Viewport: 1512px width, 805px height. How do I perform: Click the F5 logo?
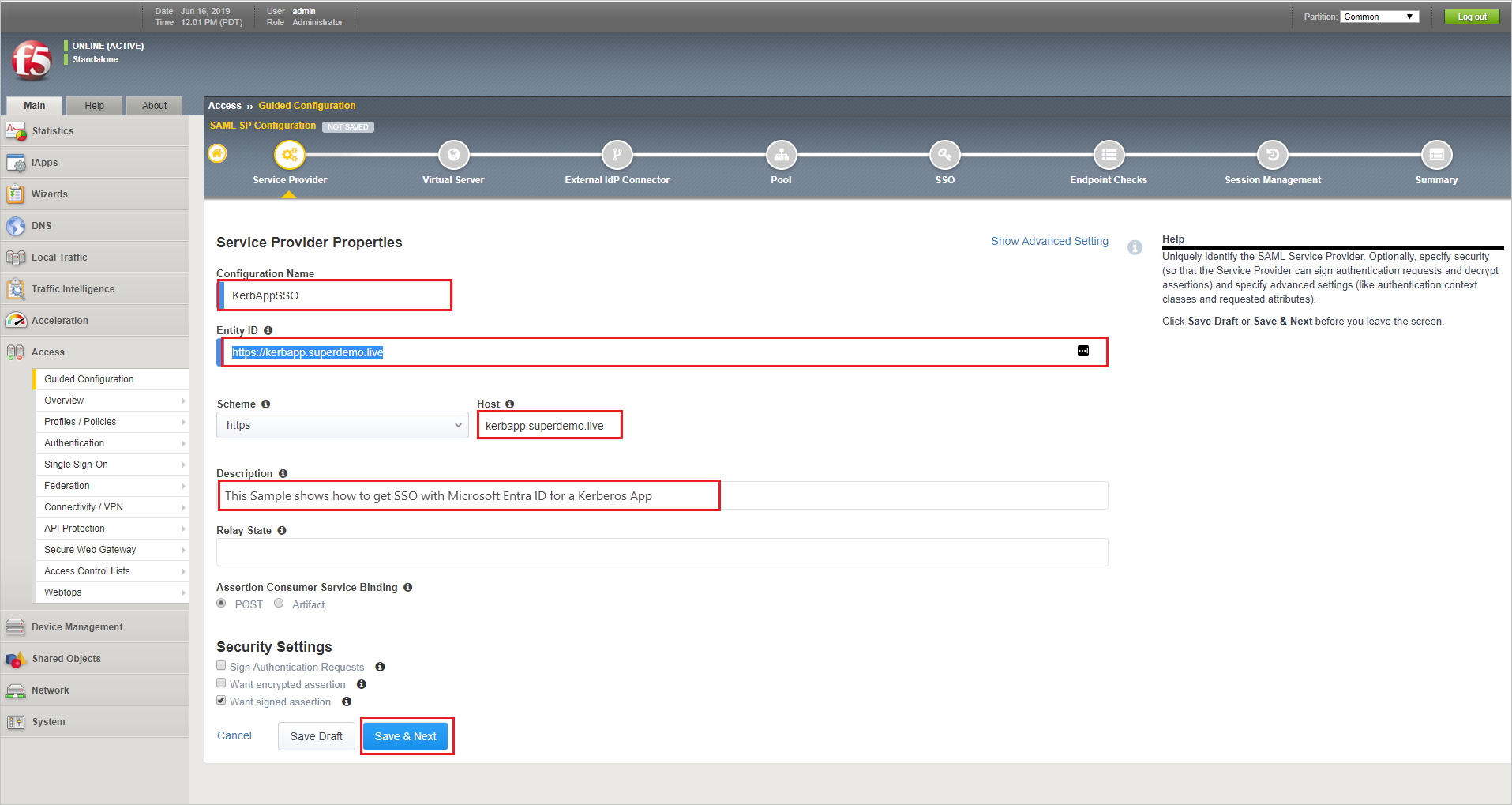[32, 60]
